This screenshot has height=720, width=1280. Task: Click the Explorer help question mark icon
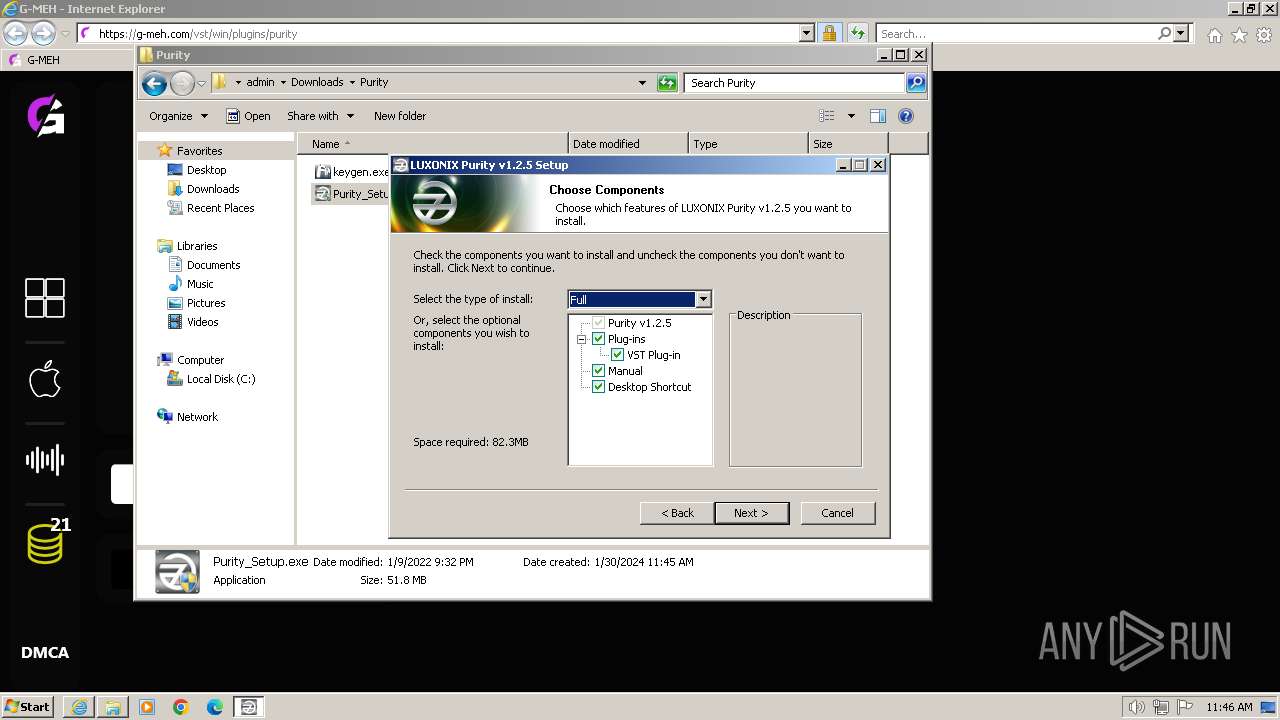coord(906,116)
